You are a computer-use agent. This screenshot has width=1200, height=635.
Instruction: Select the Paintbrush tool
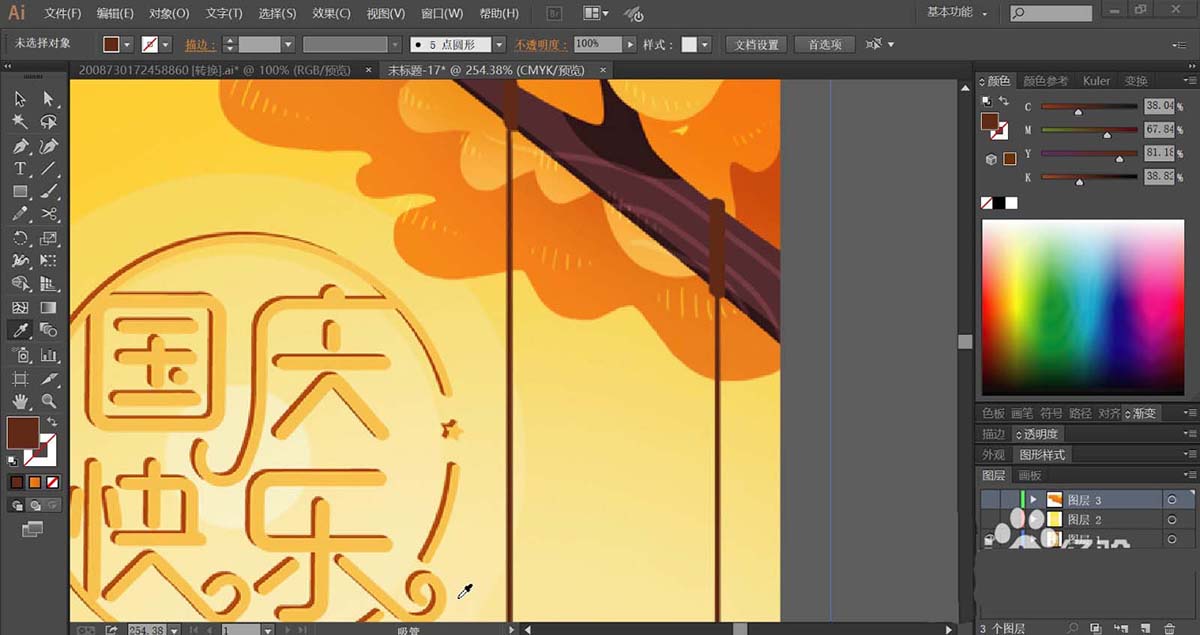tap(48, 191)
